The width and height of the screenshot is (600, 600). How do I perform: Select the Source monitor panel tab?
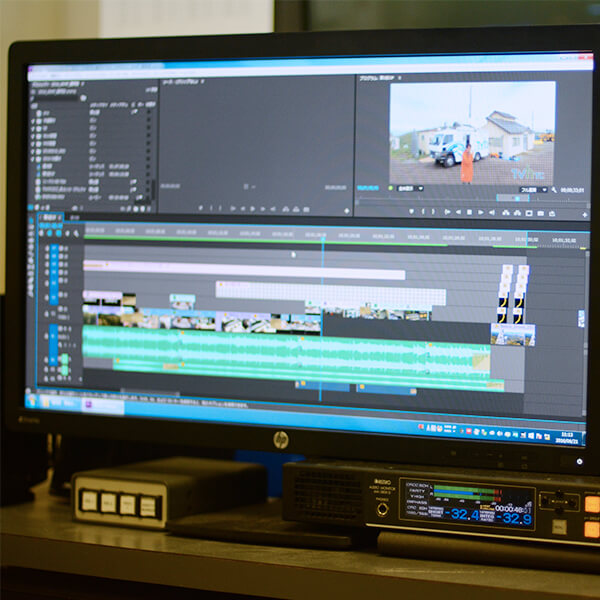tap(180, 82)
